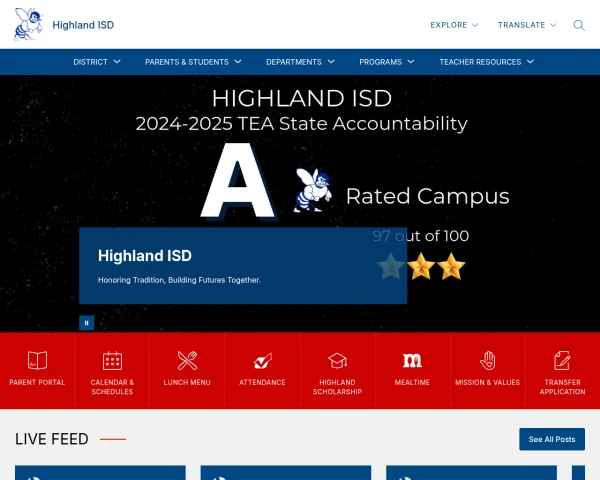The height and width of the screenshot is (480, 600).
Task: Click the hornet mascot in the banner
Action: (x=313, y=190)
